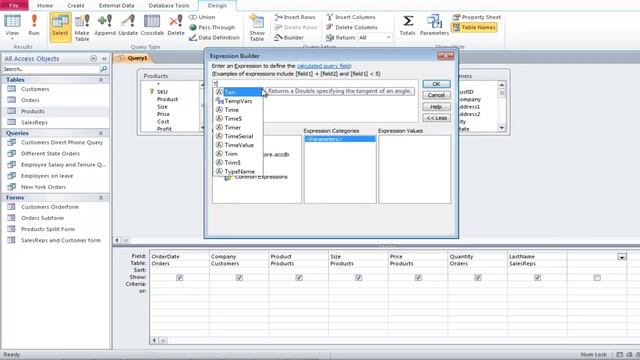
Task: Toggle Show checkbox for Product column
Action: click(299, 278)
